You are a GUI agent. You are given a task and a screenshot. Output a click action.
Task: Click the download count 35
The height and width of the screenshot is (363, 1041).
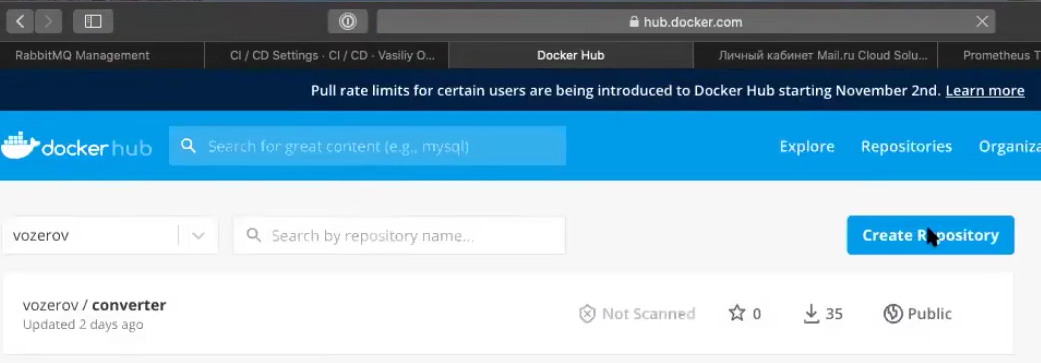[x=834, y=314]
